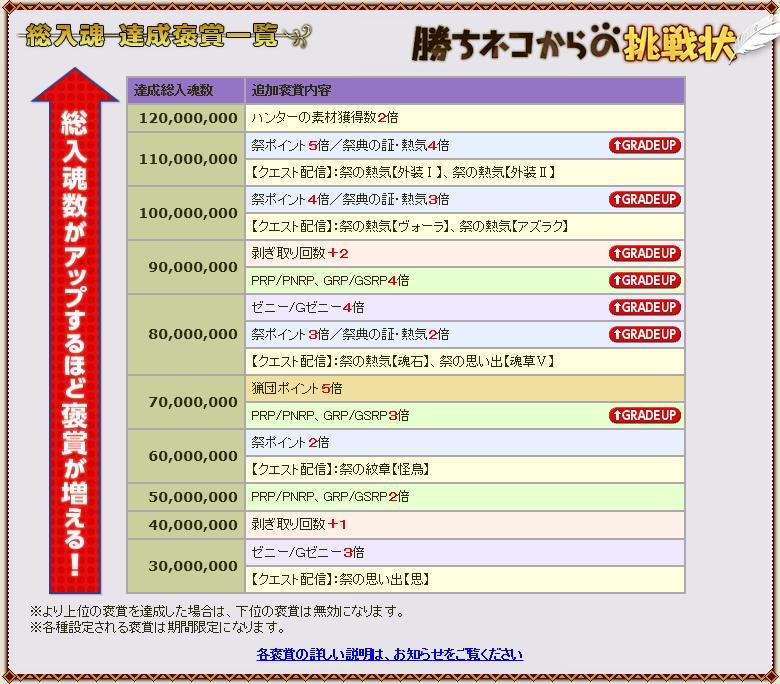The width and height of the screenshot is (780, 684).
Task: Click the 60,000,000 cell
Action: tap(186, 456)
